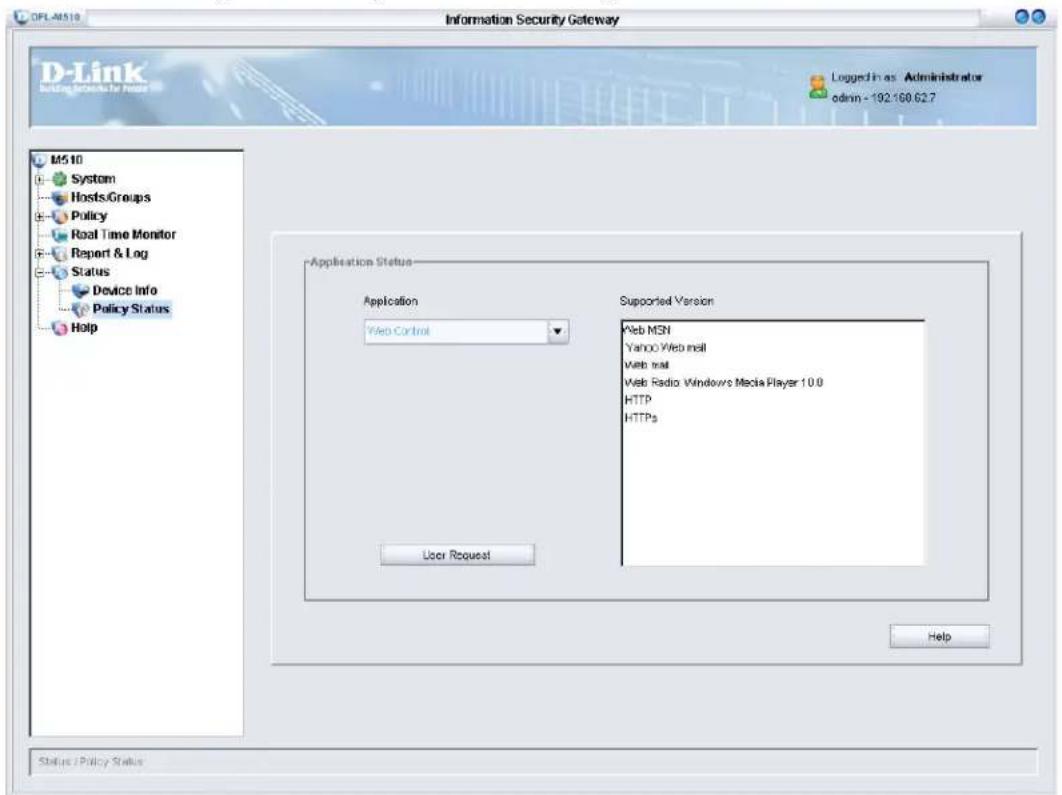Click the logged-in user avatar icon
Image resolution: width=1062 pixels, height=795 pixels.
coord(817,87)
